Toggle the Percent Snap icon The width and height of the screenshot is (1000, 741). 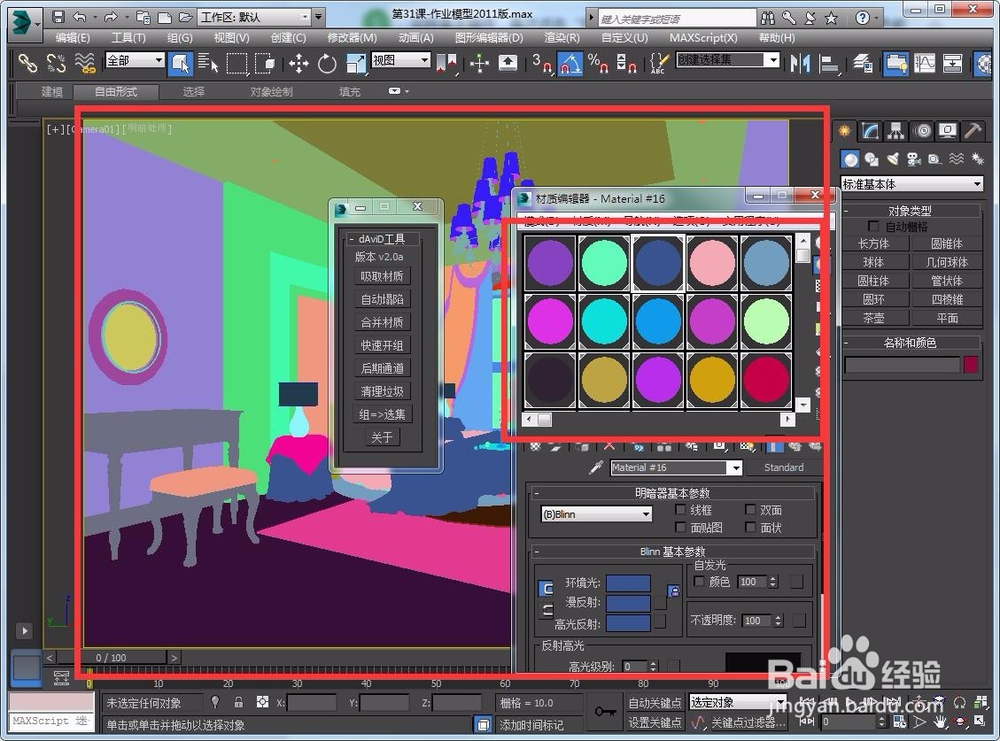598,63
